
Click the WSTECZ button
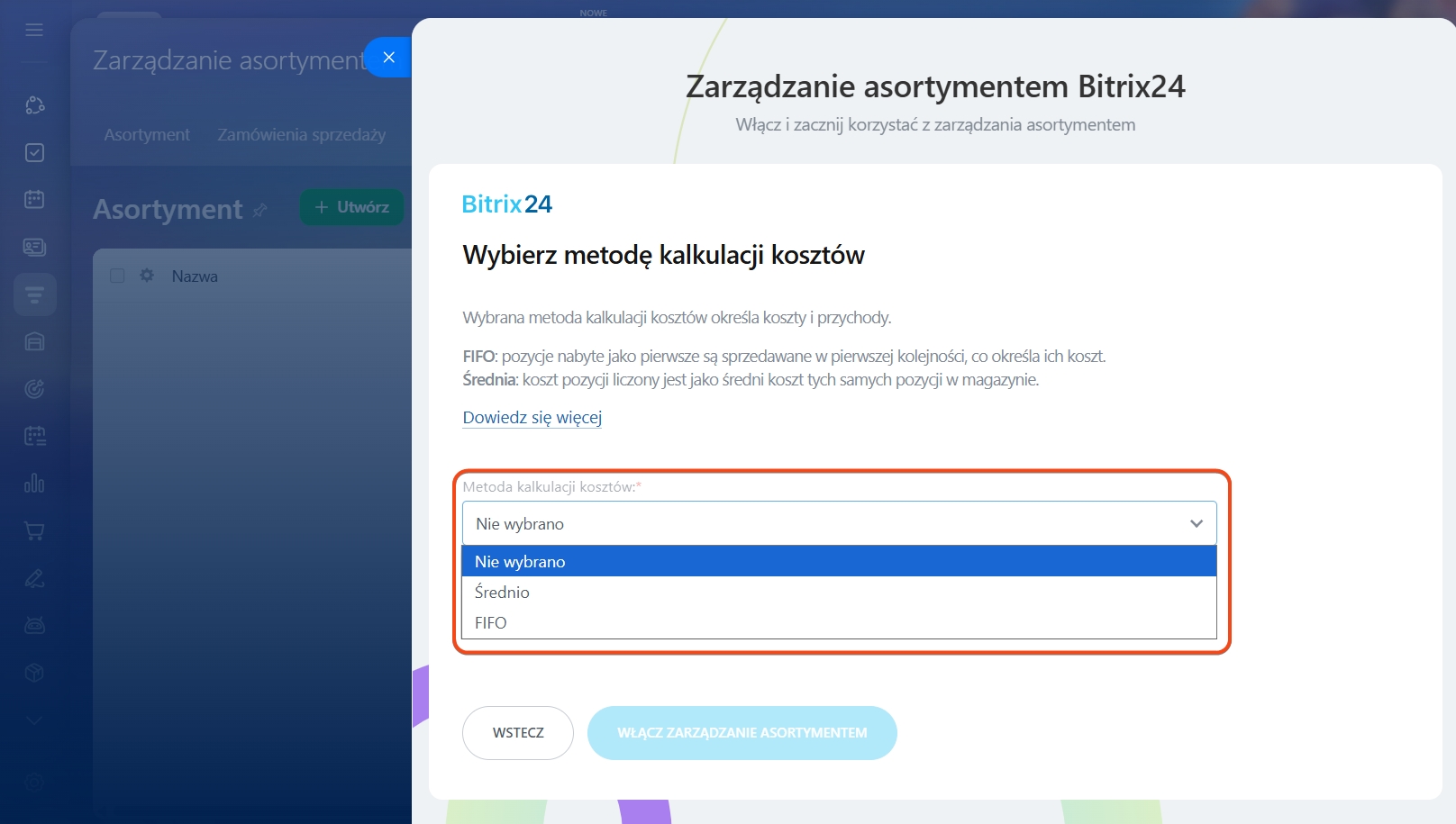click(518, 733)
